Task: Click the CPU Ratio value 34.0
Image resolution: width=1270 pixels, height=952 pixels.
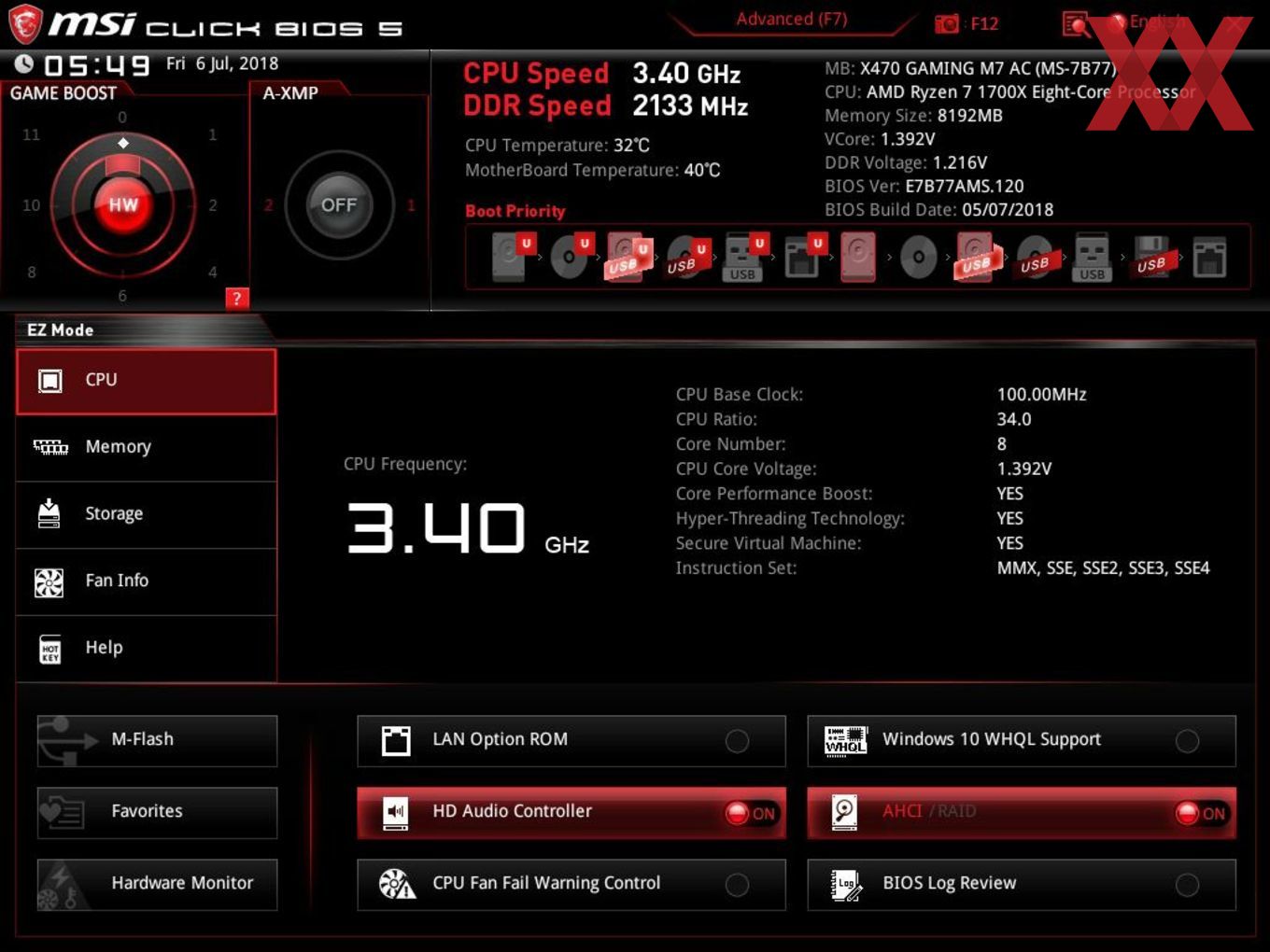Action: [1014, 419]
